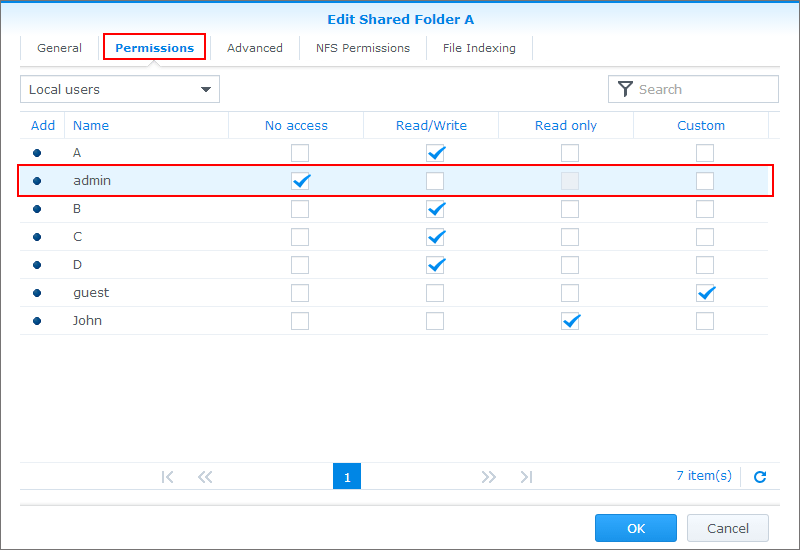The height and width of the screenshot is (550, 800).
Task: Open the File Indexing tab
Action: click(479, 48)
